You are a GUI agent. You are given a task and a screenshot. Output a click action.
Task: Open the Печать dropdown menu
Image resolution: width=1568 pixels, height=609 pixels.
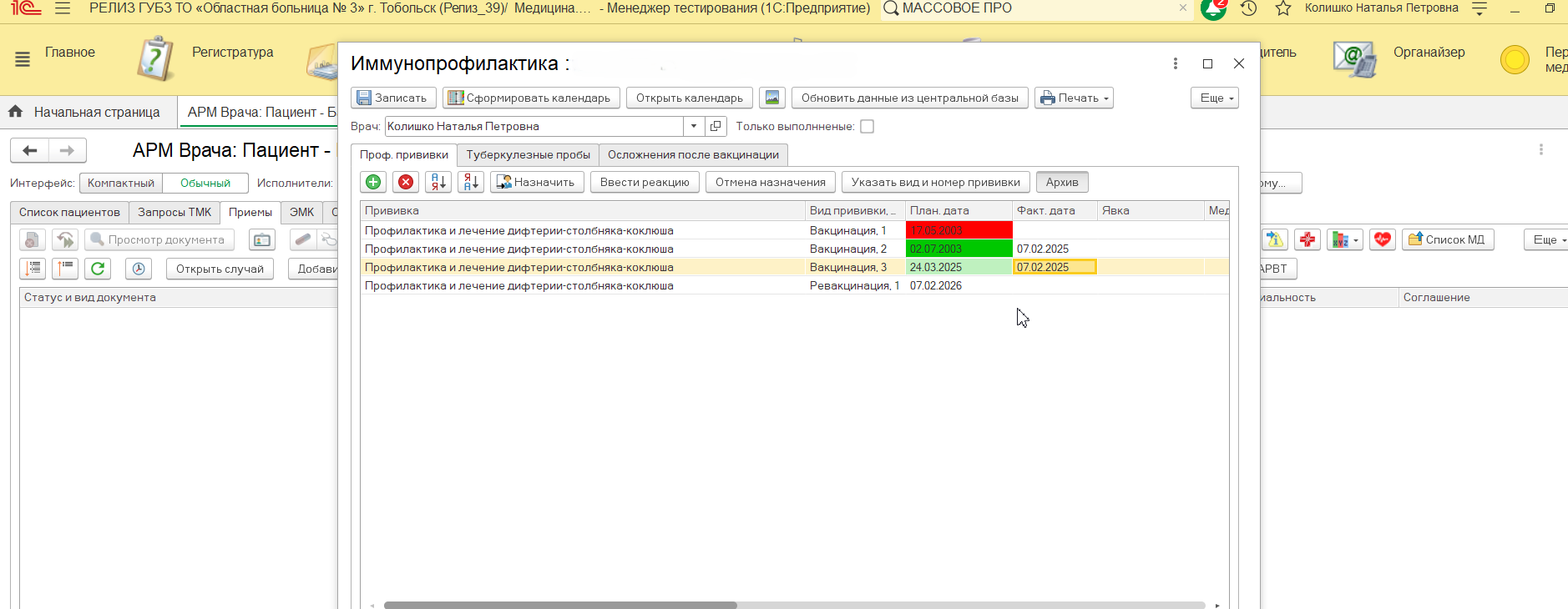[1074, 98]
